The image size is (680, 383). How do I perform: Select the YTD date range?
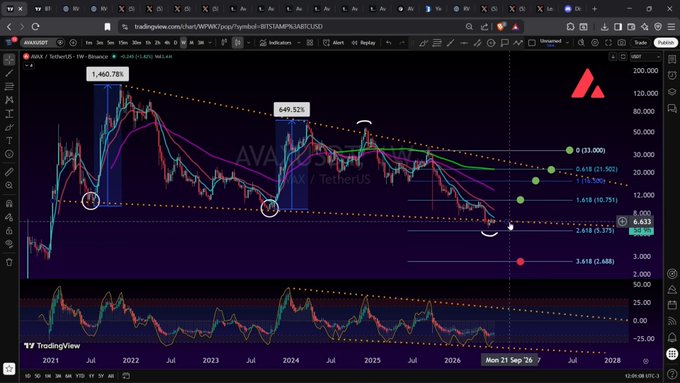80,376
